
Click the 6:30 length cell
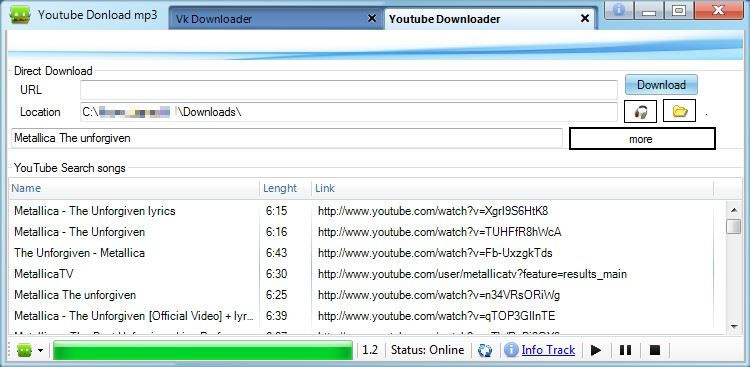pyautogui.click(x=276, y=274)
